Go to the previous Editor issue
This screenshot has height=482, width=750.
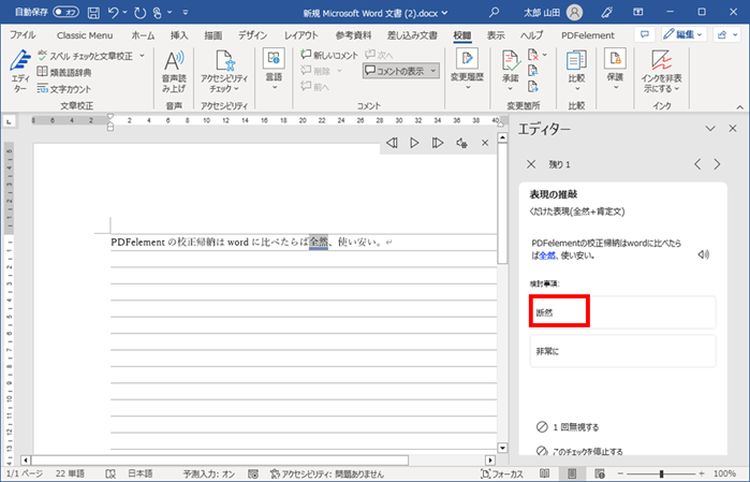[x=697, y=164]
